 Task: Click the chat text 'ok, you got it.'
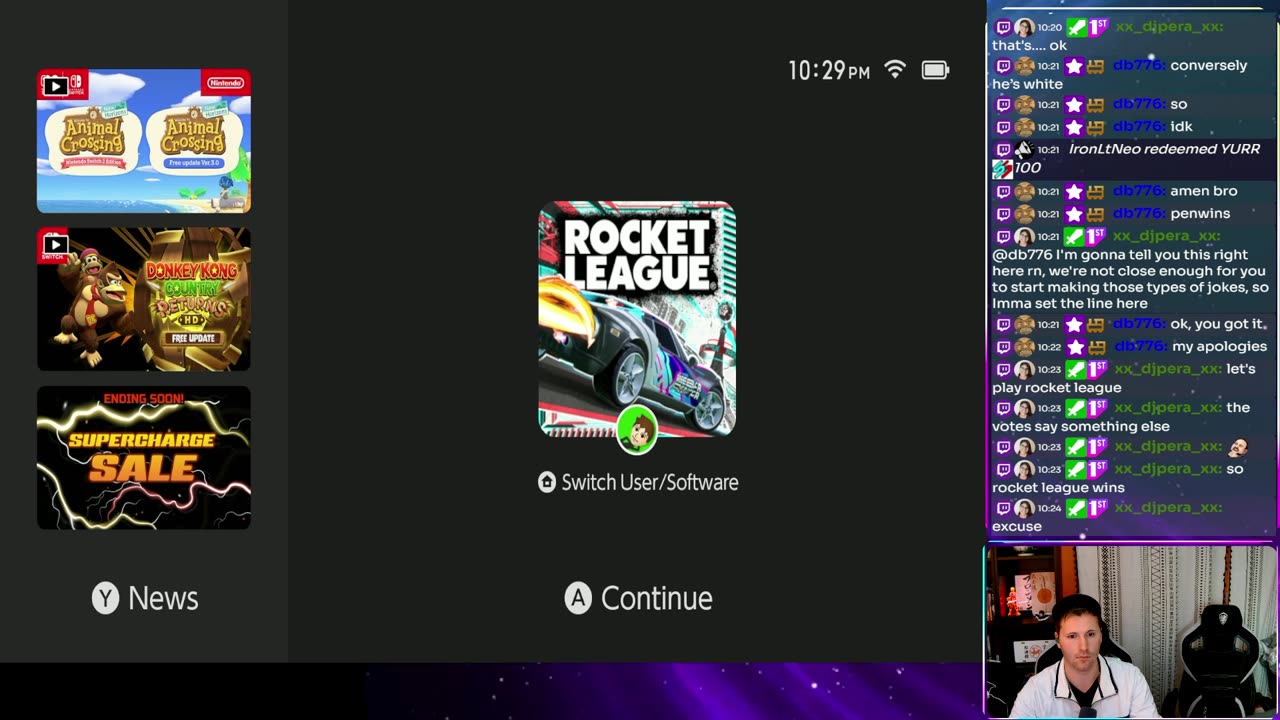1217,324
